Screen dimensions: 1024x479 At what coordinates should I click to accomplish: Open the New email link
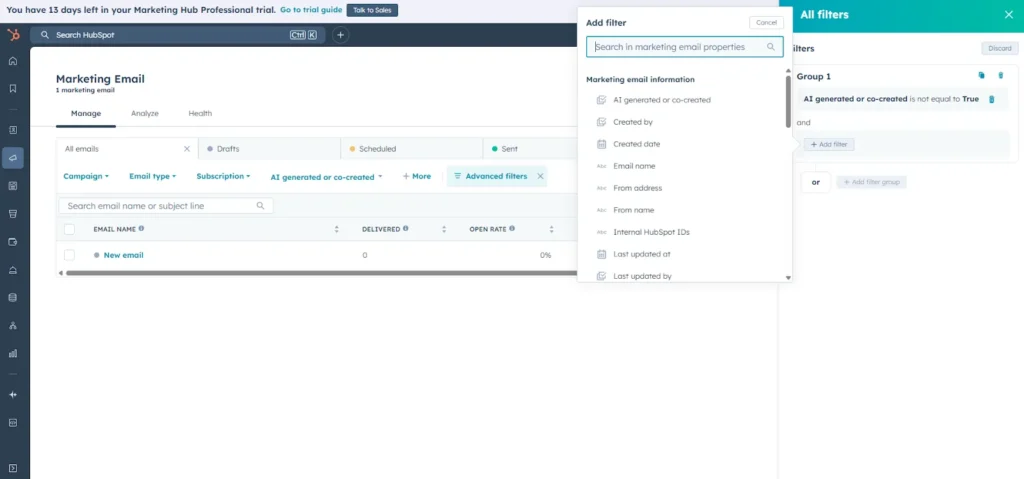tap(123, 256)
